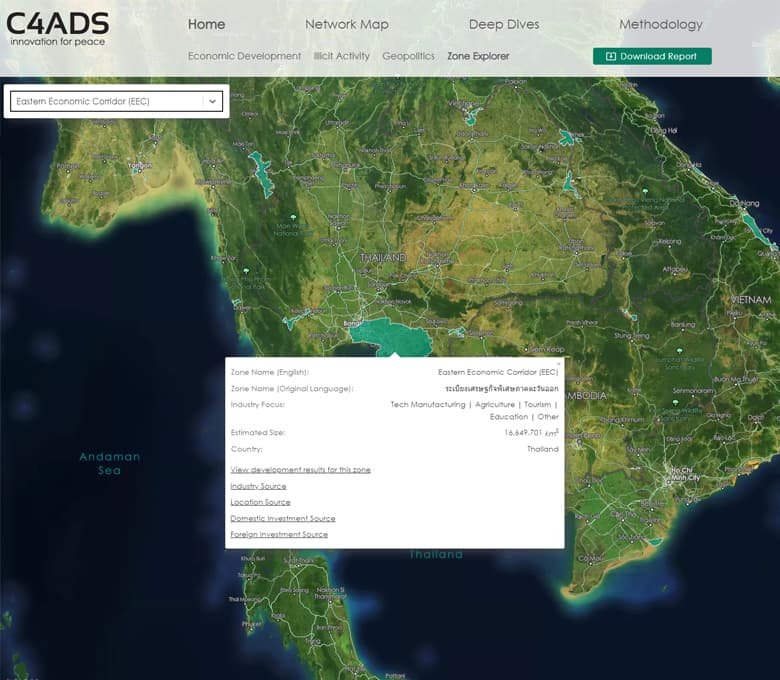The image size is (780, 680).
Task: Click the large teal zone in Myanmar
Action: point(263,176)
